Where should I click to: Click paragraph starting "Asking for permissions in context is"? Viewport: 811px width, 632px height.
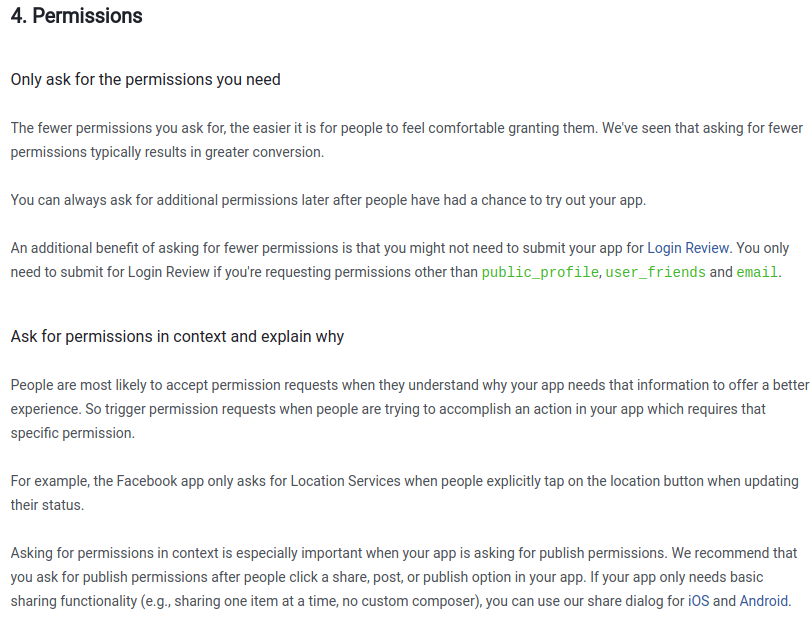pos(404,577)
